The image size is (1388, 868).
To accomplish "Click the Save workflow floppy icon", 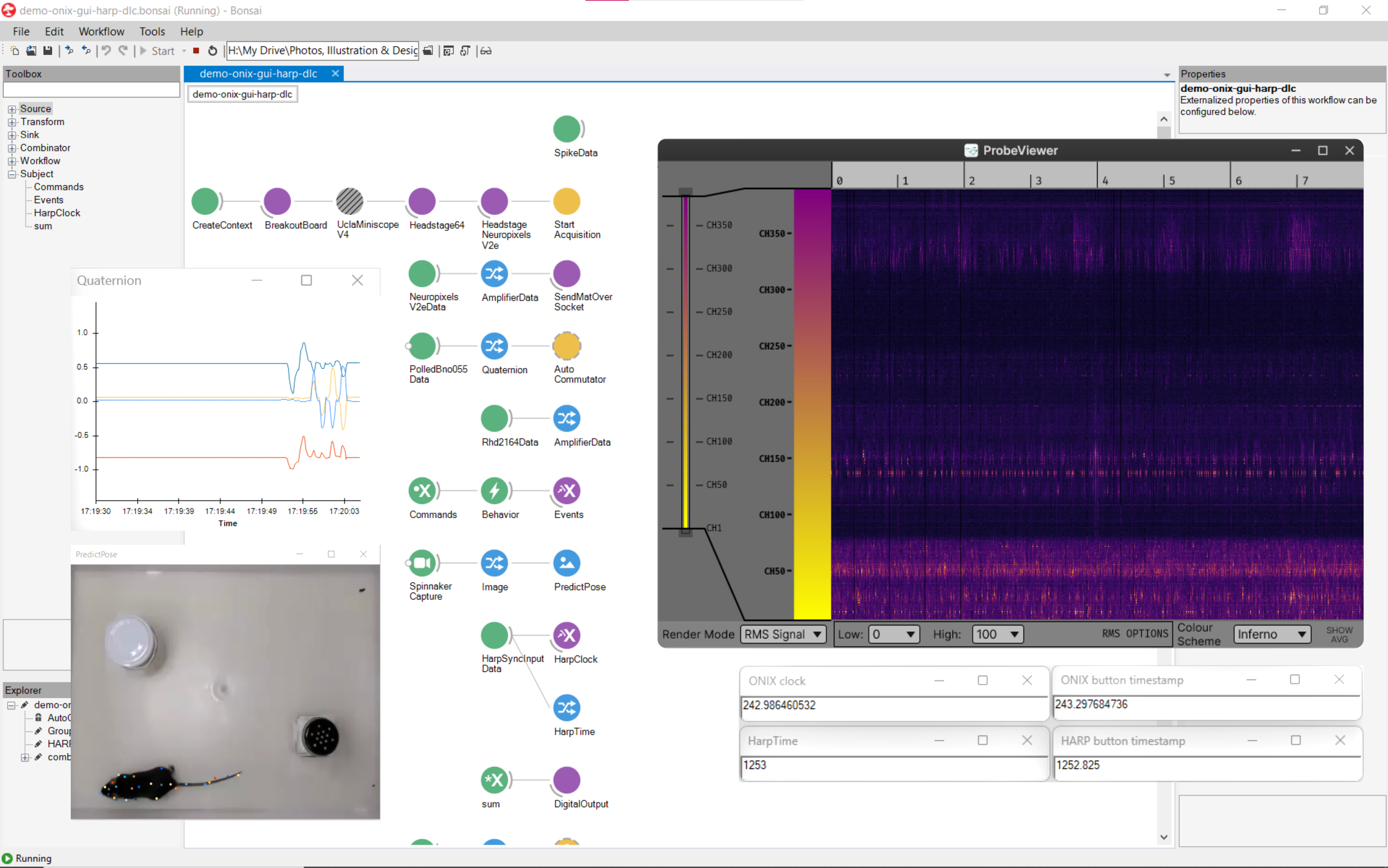I will coord(48,51).
